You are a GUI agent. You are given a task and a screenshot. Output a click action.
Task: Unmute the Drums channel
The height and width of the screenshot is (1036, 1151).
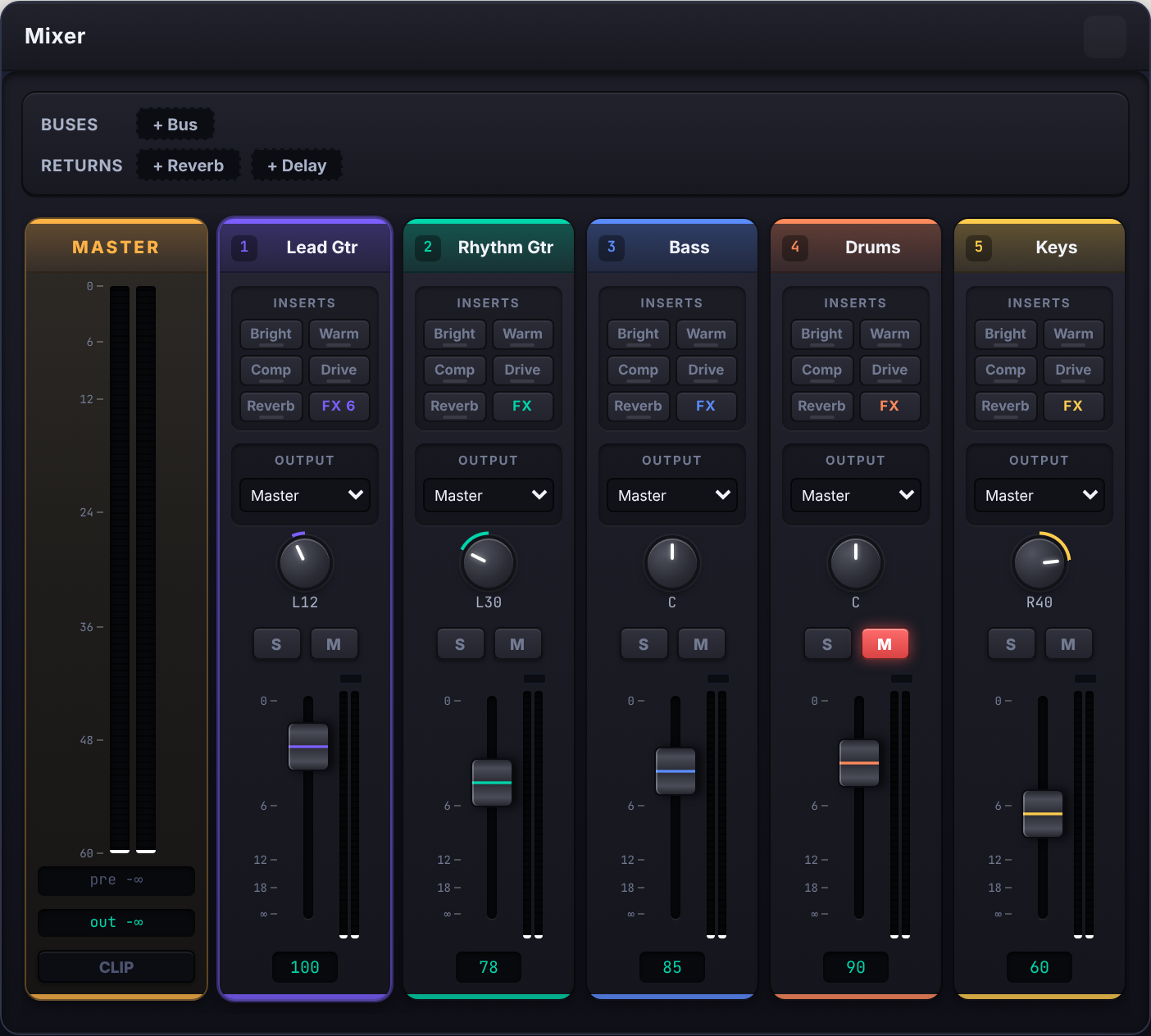pyautogui.click(x=885, y=644)
